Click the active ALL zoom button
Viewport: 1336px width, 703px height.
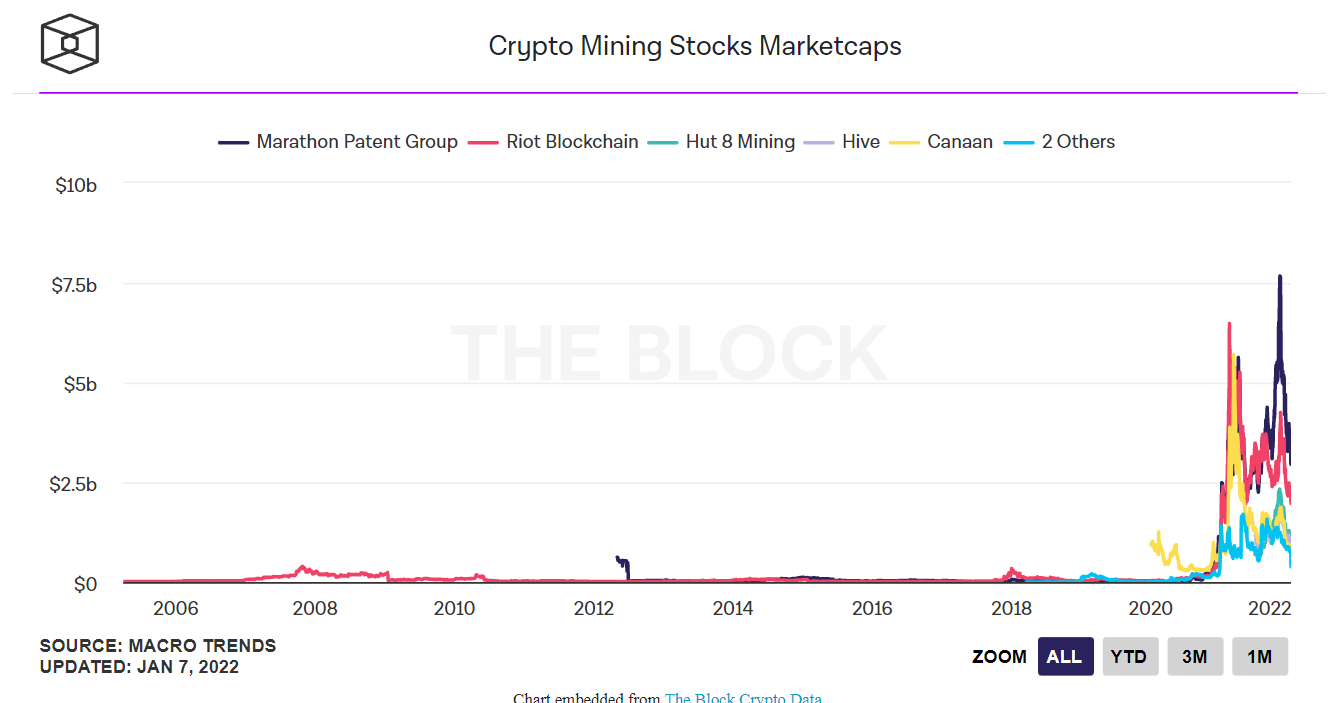click(1065, 656)
